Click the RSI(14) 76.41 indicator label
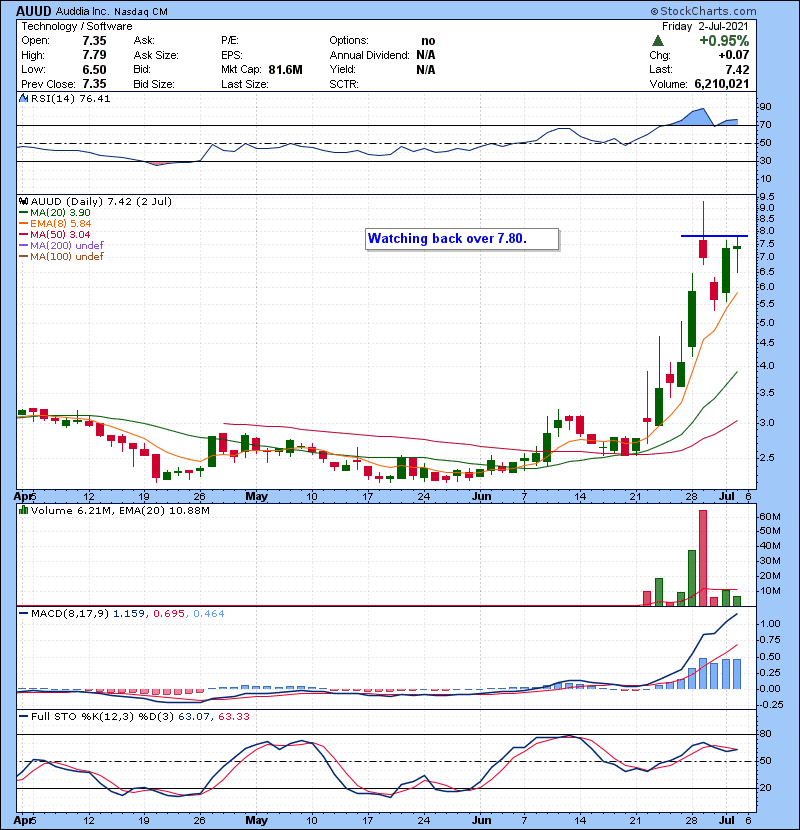Viewport: 800px width, 830px height. click(70, 98)
